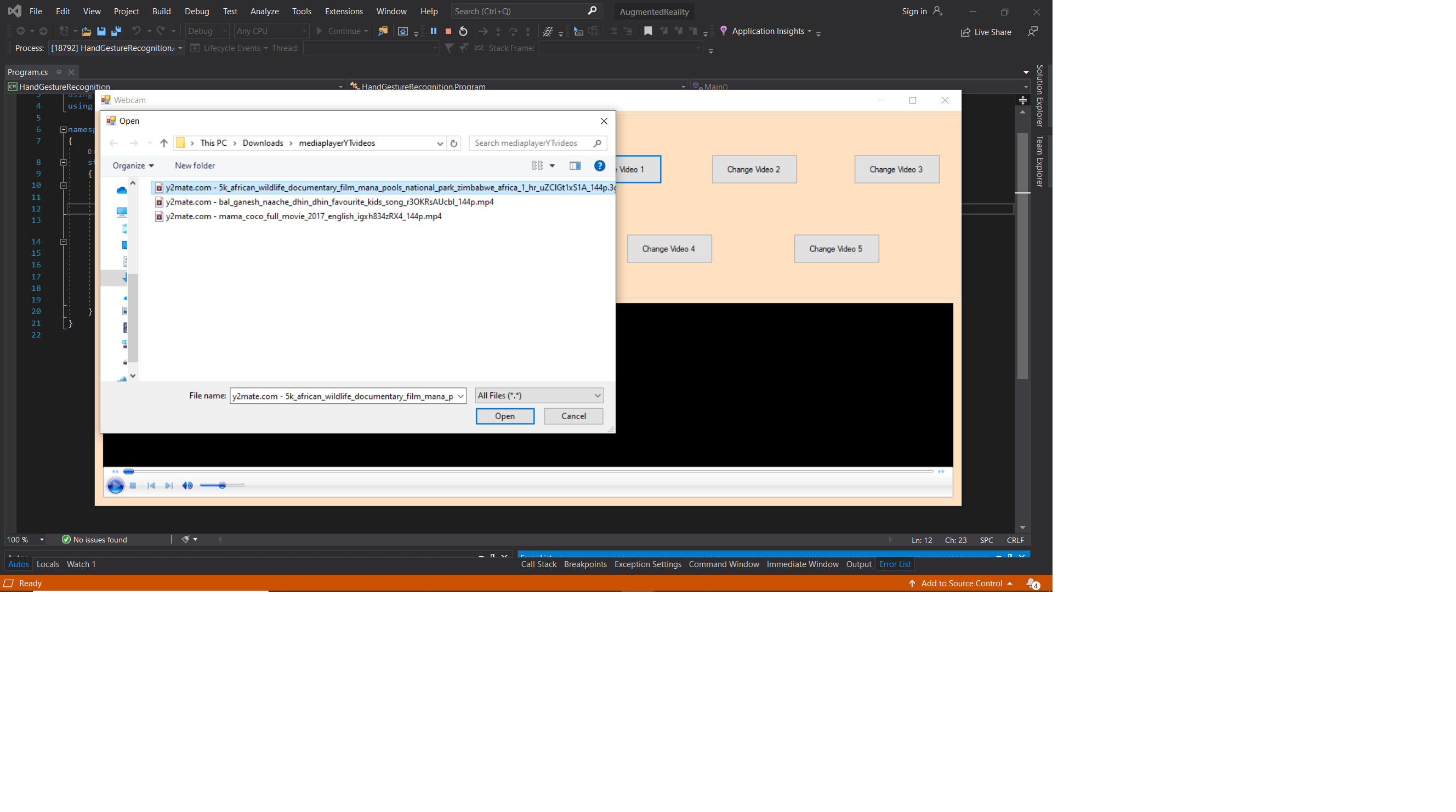Click the Break All pause icon
This screenshot has height=812, width=1456.
(434, 31)
